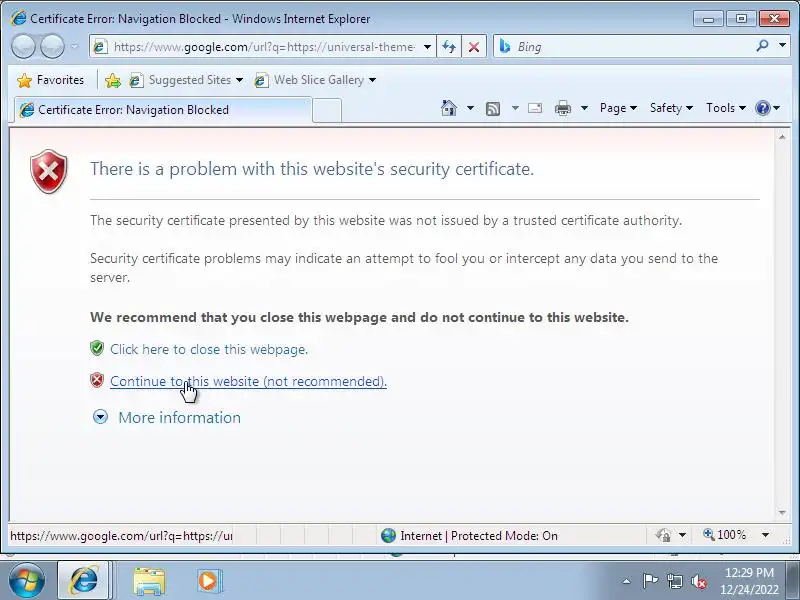The image size is (800, 600).
Task: Expand the Home button dropdown arrow
Action: 470,108
